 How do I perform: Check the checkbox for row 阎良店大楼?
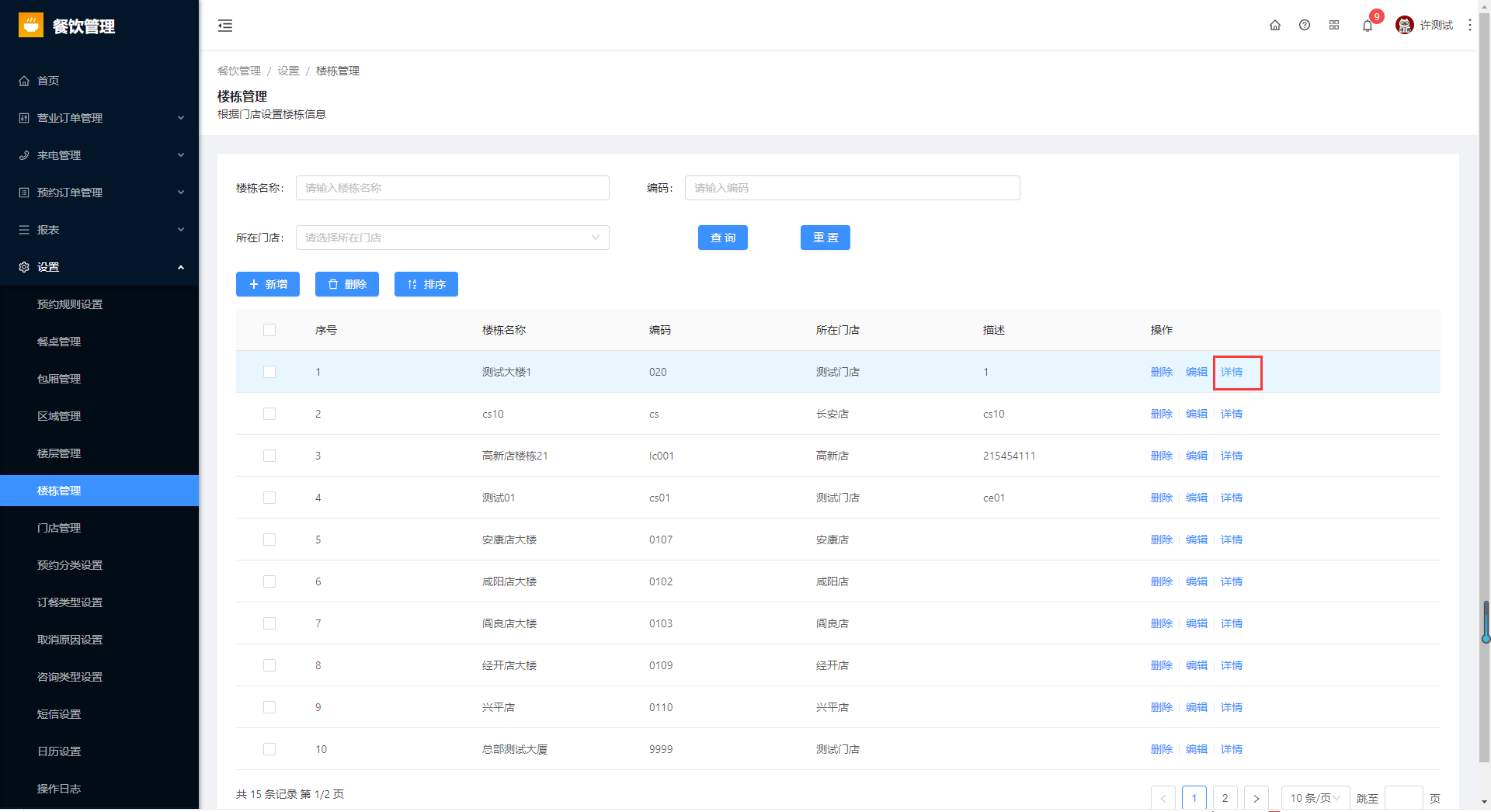coord(269,623)
